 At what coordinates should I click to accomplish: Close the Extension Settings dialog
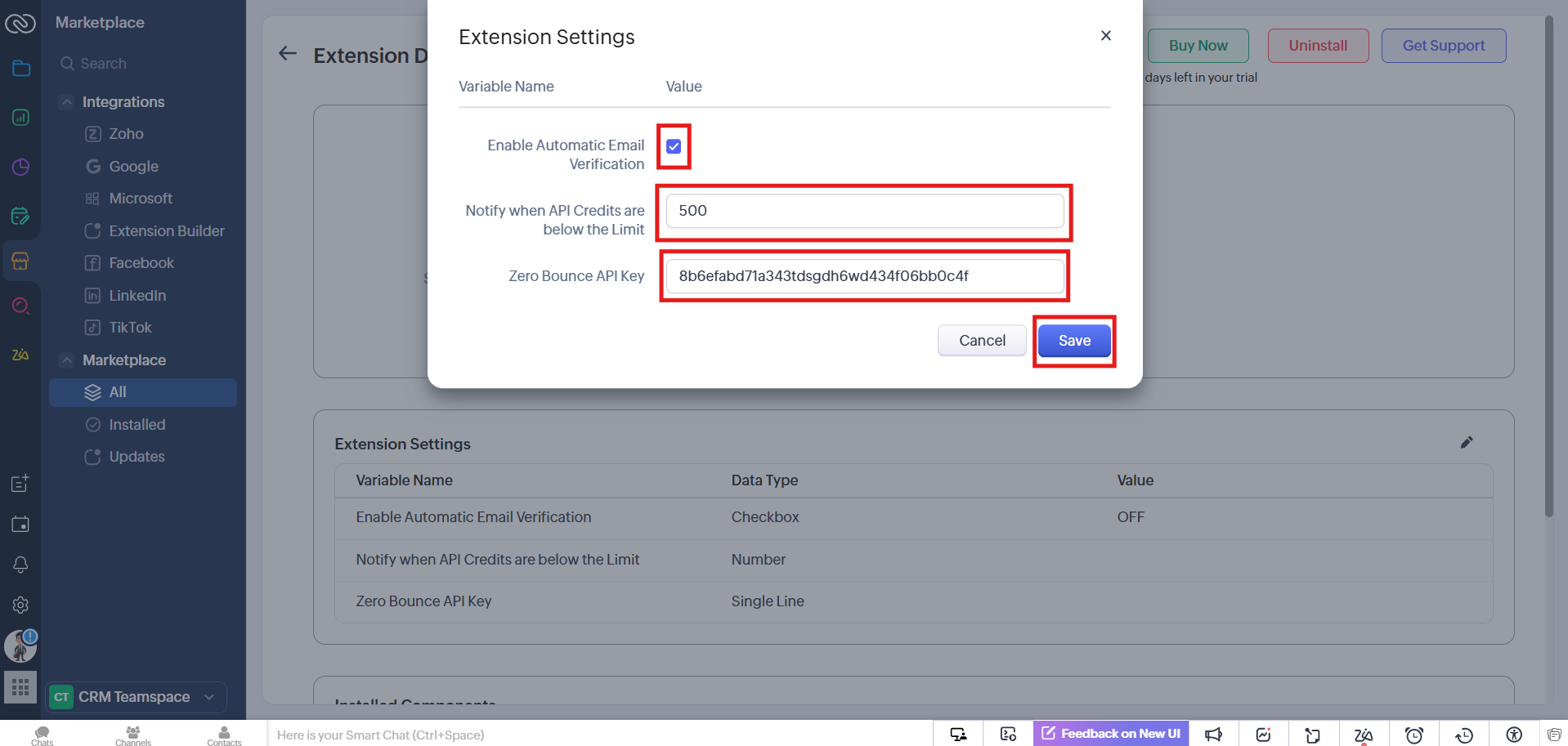click(1105, 36)
